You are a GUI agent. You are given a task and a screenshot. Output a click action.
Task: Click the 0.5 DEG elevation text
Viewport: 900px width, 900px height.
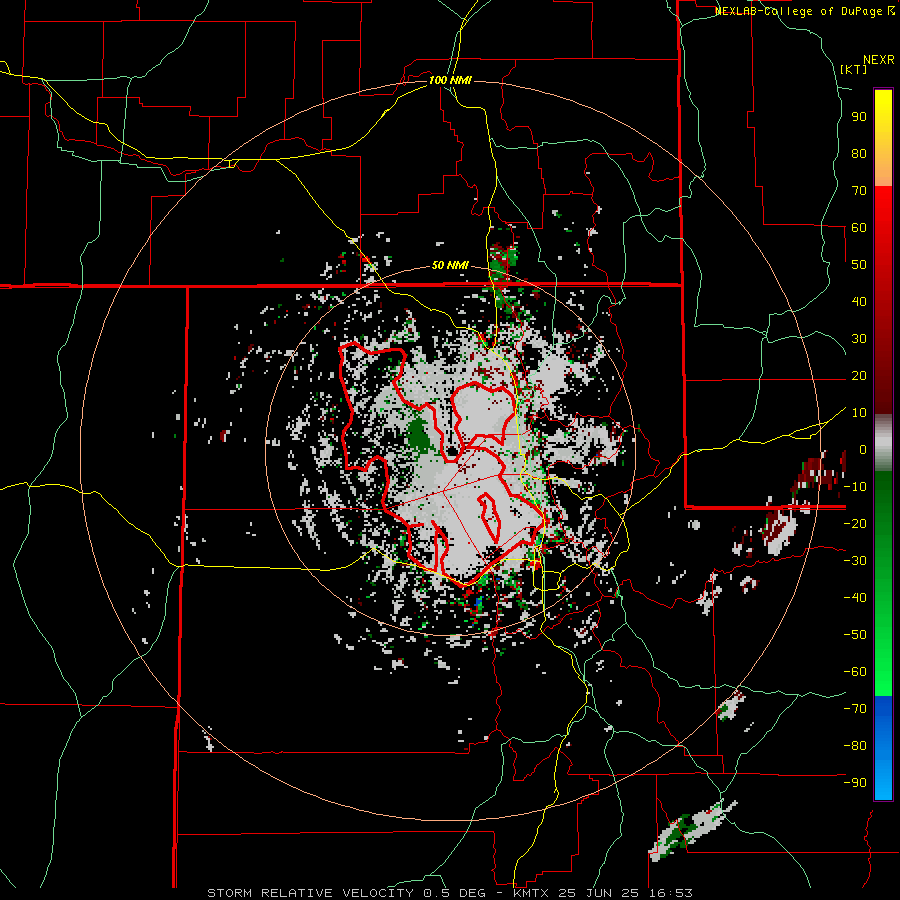[x=454, y=893]
